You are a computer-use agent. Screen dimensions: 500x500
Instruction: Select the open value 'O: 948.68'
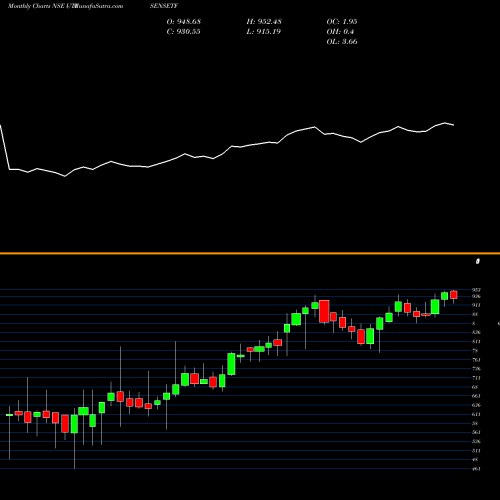pyautogui.click(x=184, y=22)
